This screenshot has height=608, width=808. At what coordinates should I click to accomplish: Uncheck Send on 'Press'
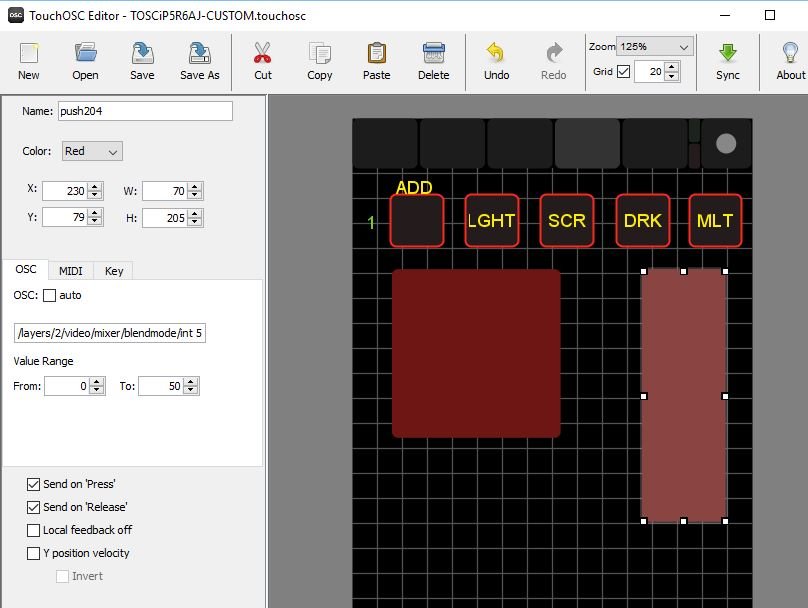[34, 484]
